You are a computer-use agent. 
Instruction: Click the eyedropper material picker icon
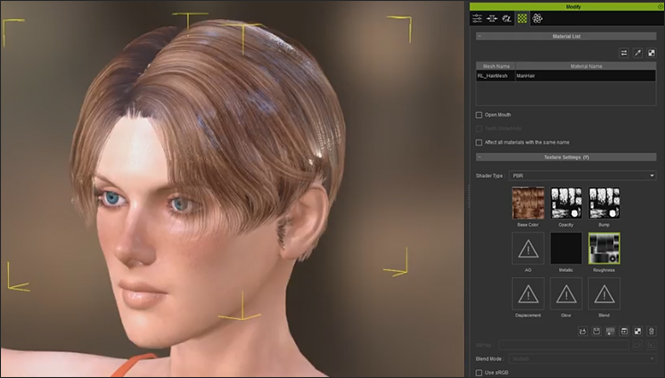pos(637,53)
